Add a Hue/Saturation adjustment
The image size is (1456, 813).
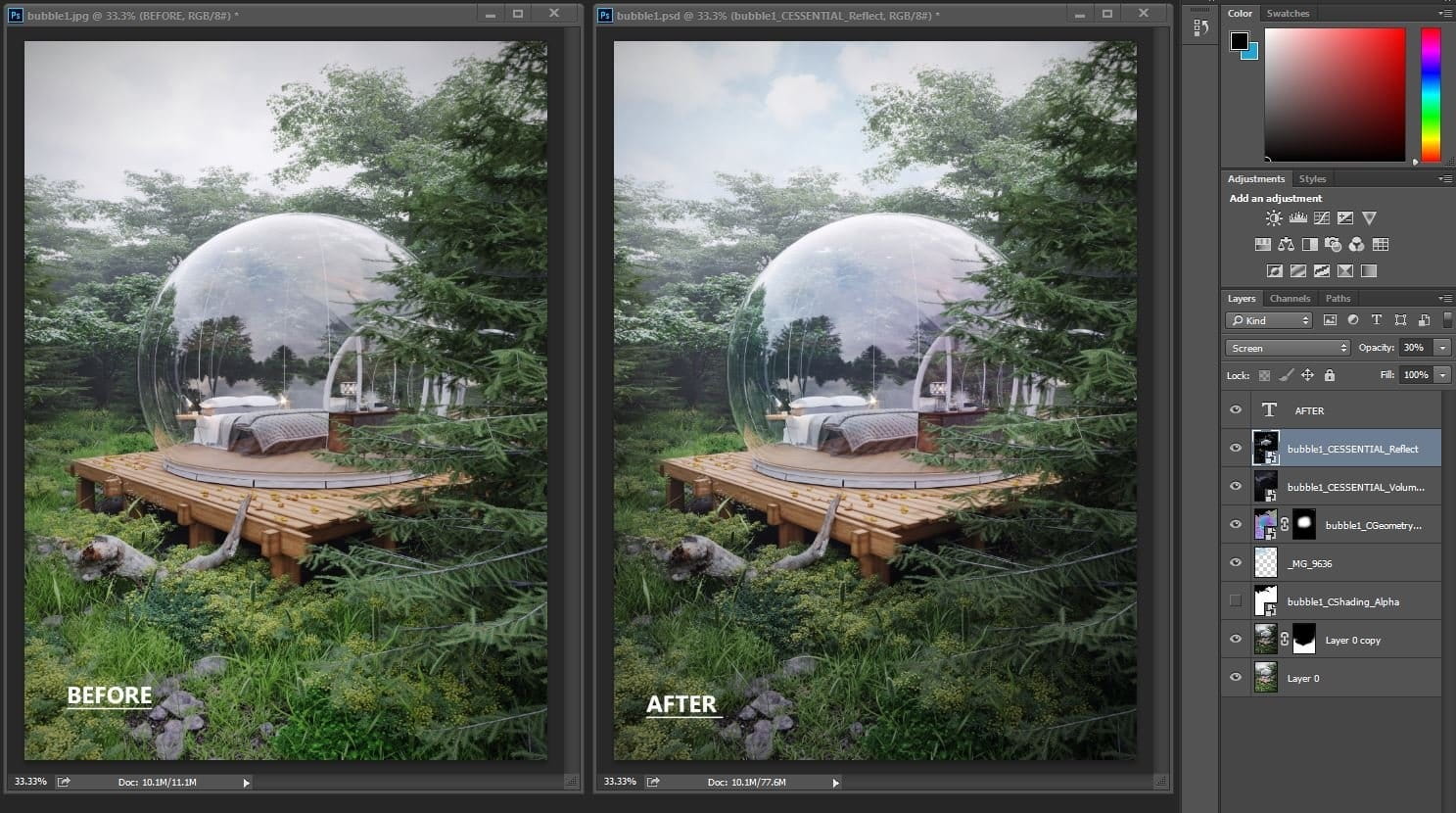coord(1263,245)
